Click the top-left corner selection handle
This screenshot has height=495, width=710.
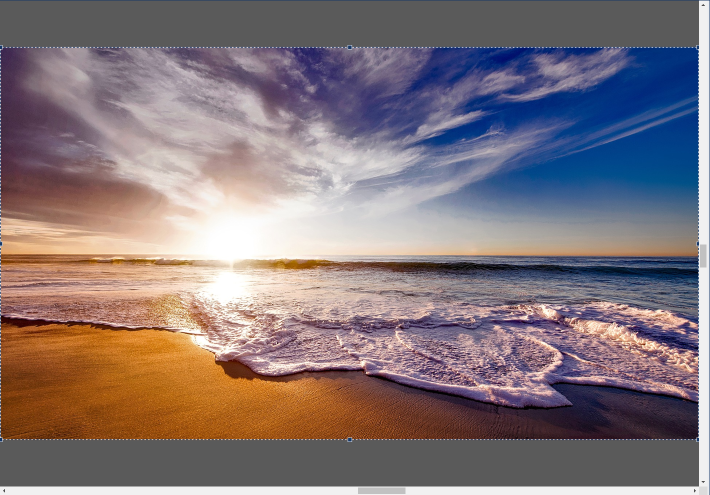click(2, 47)
